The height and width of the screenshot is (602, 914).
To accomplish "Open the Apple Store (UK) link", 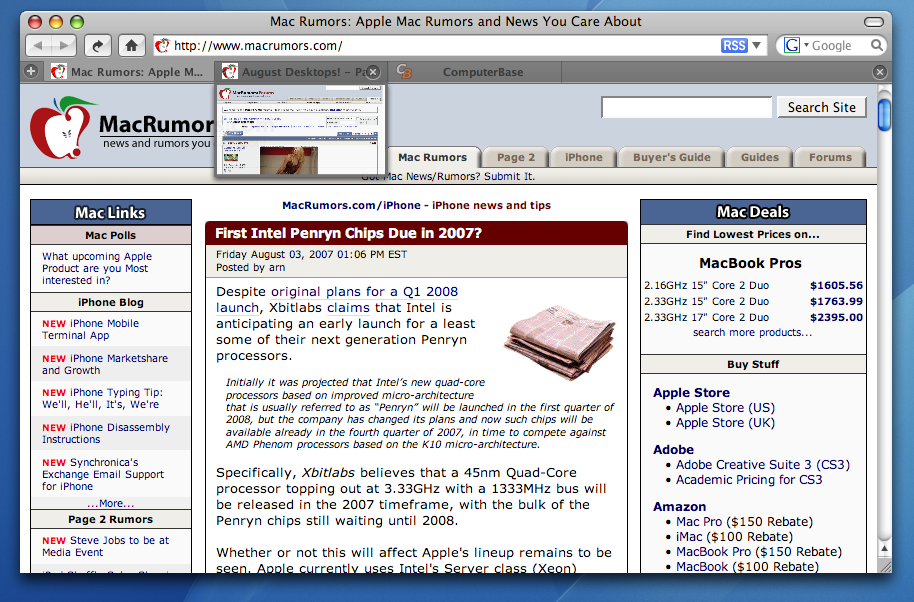I will 725,423.
